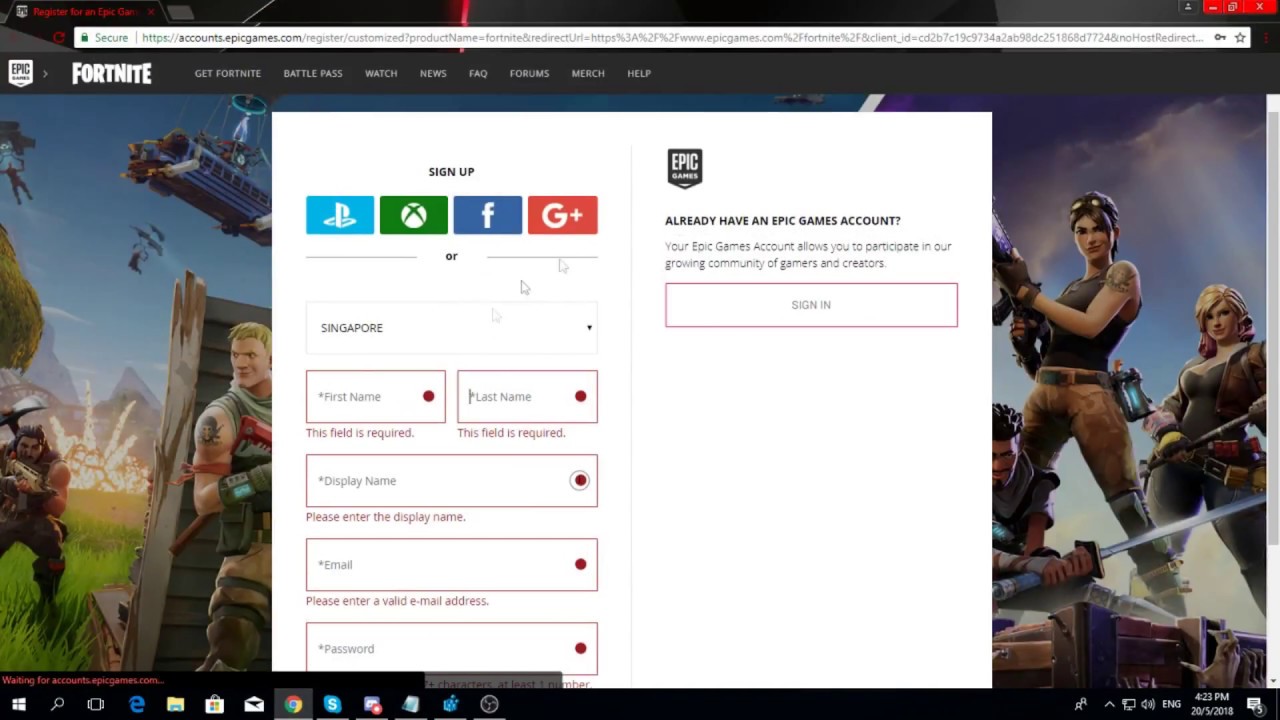Open GET FORTNITE menu item

[228, 73]
